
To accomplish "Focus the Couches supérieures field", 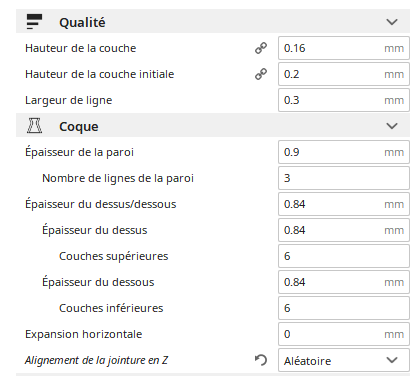I will pyautogui.click(x=344, y=256).
